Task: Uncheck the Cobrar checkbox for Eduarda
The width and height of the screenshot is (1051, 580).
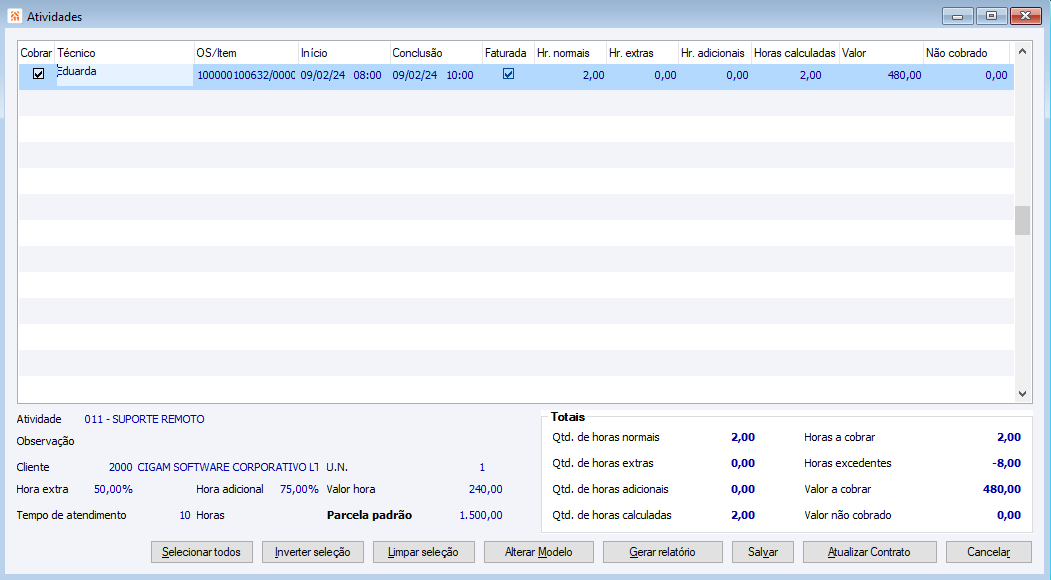Action: click(x=38, y=74)
